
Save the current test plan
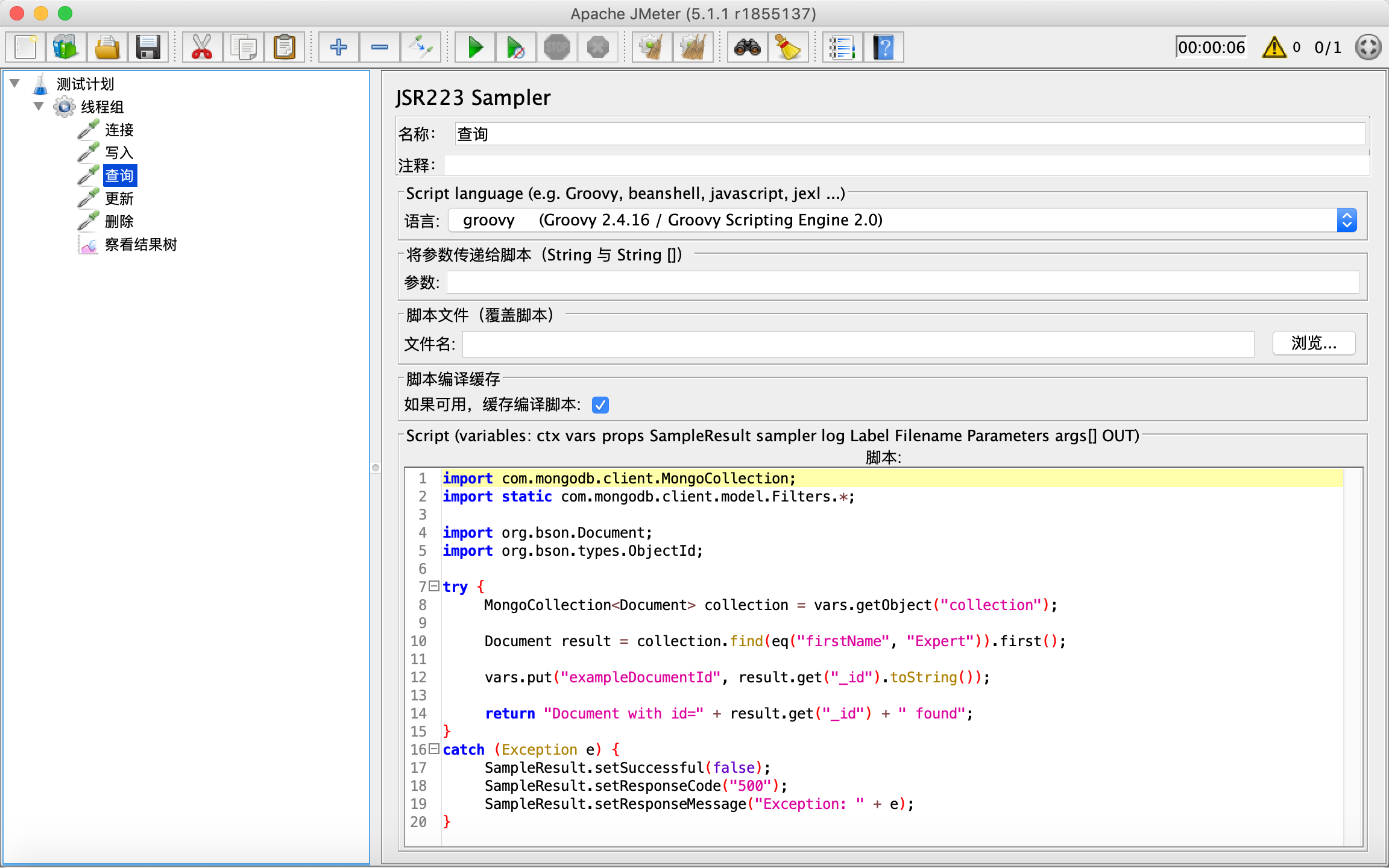pyautogui.click(x=148, y=46)
